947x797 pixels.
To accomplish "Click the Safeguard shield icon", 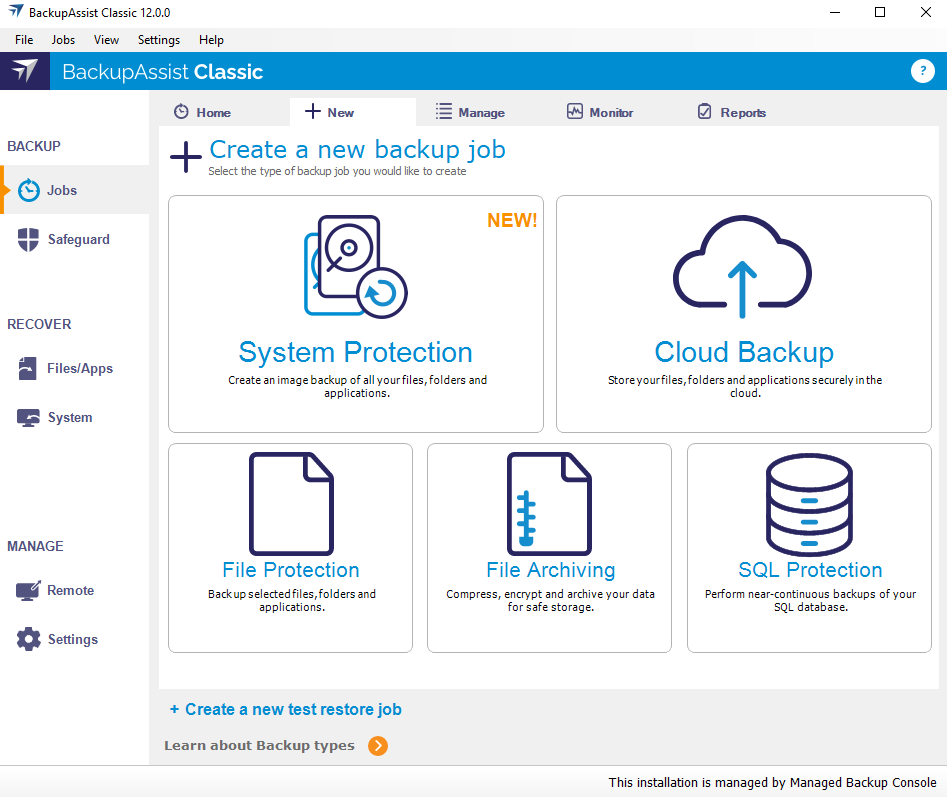I will tap(28, 239).
